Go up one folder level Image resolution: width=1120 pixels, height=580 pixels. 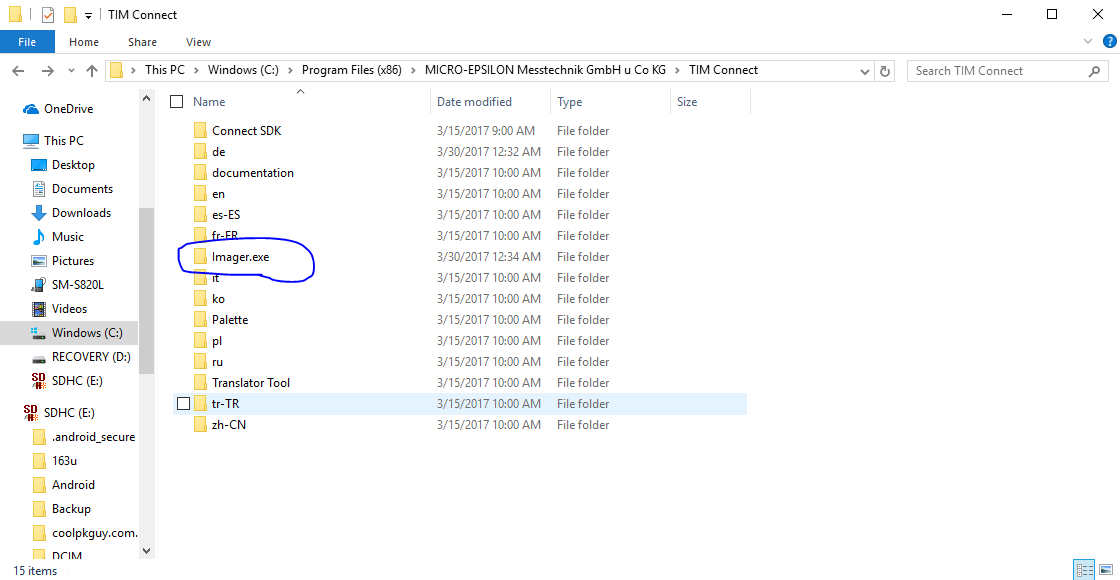[x=91, y=71]
